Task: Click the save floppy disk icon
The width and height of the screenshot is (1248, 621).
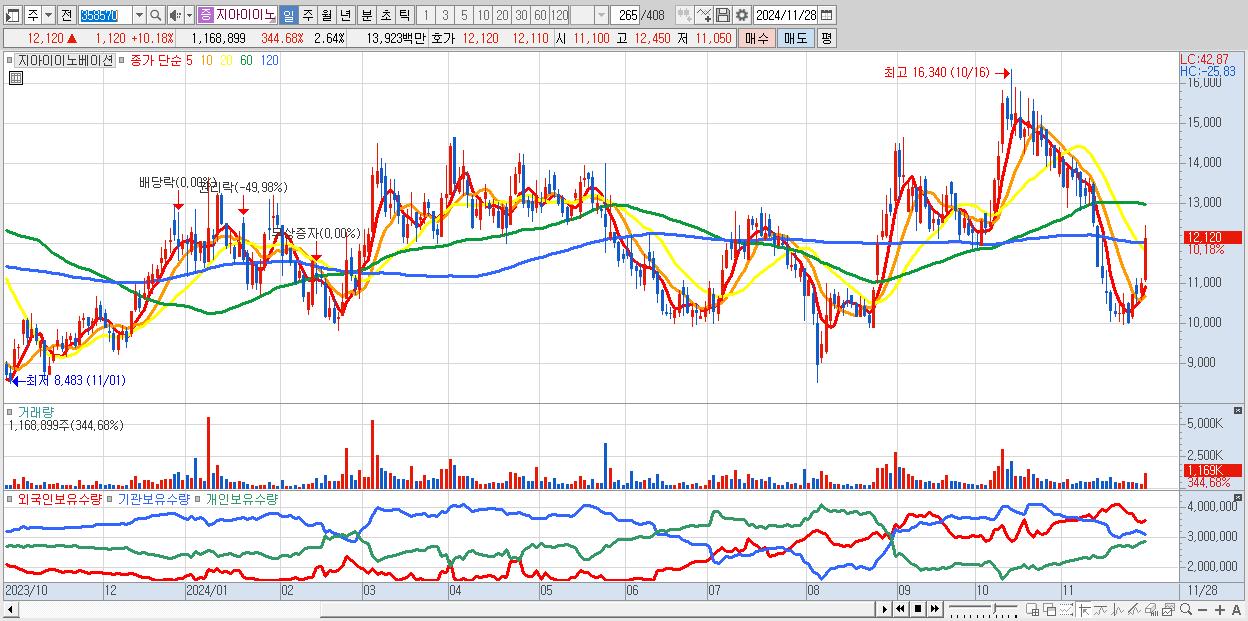Action: point(723,15)
